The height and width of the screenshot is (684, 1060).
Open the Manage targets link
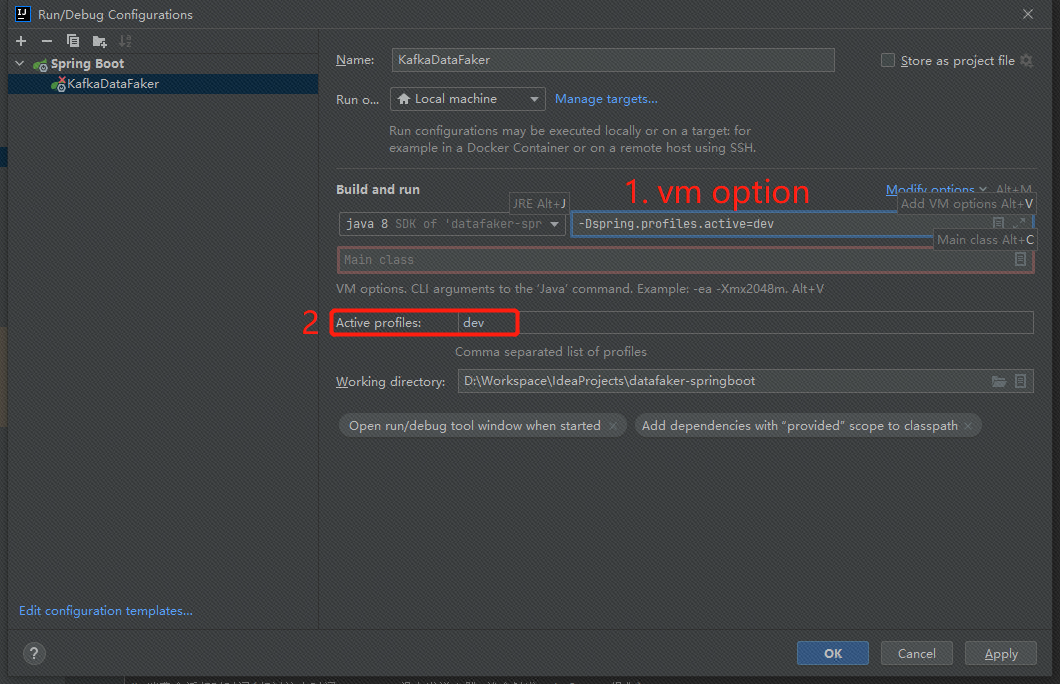point(605,99)
